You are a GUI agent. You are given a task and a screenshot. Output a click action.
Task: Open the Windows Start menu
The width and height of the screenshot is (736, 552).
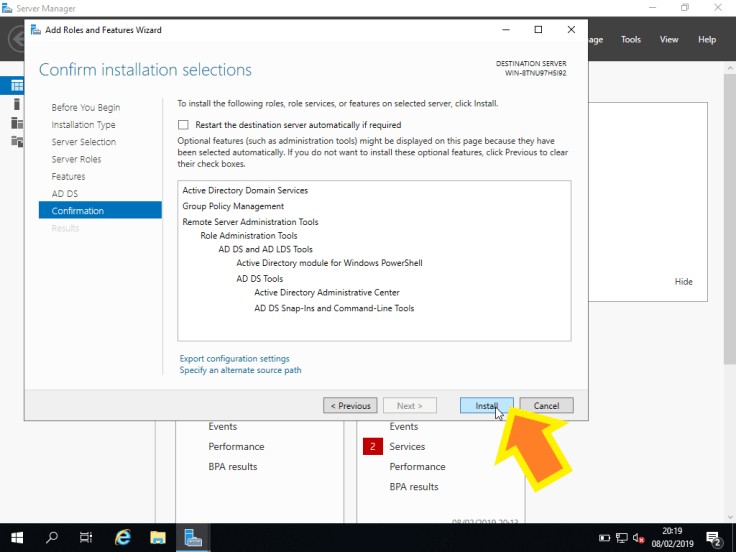[18, 537]
